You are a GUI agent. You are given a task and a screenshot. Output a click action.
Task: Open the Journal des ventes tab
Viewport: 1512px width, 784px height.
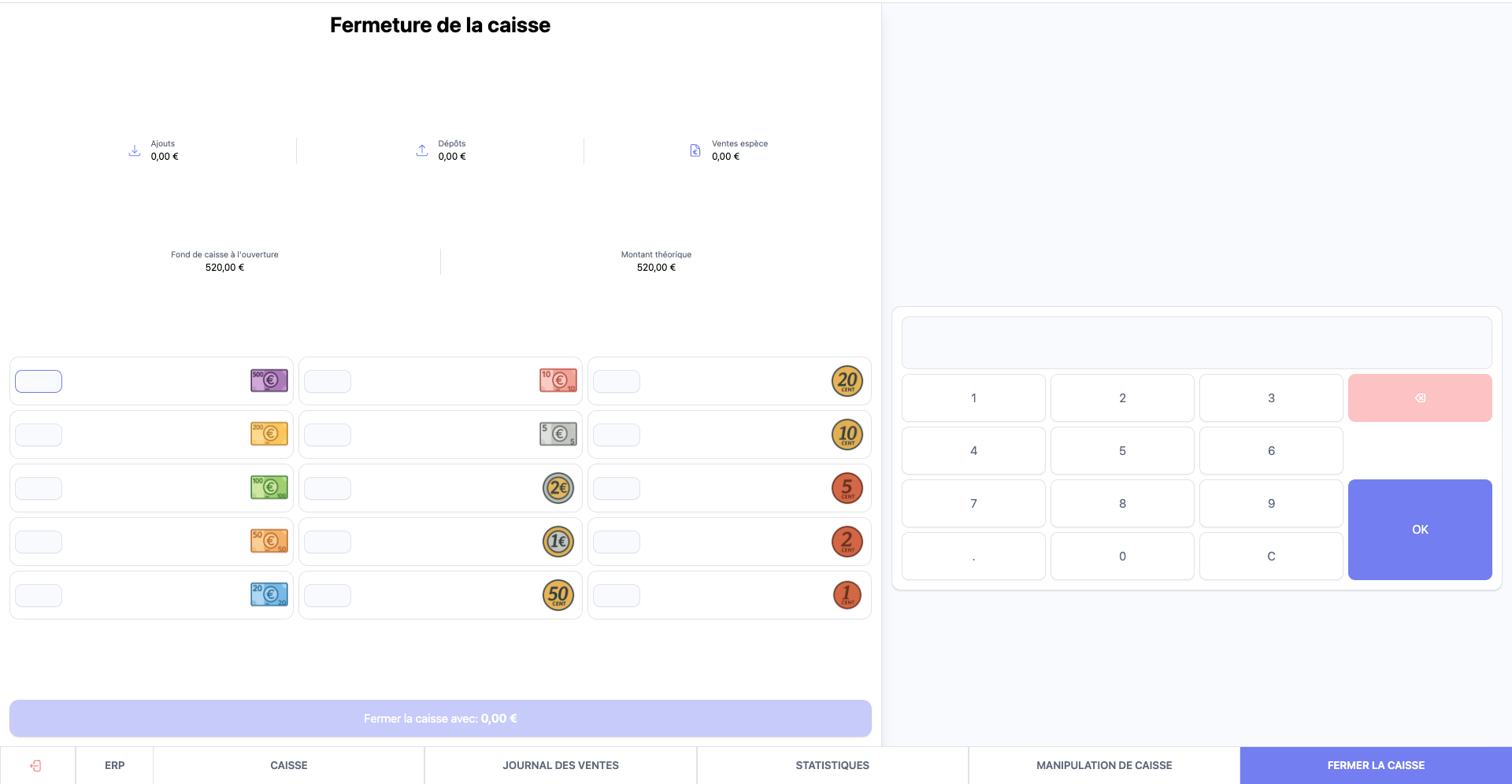click(560, 765)
